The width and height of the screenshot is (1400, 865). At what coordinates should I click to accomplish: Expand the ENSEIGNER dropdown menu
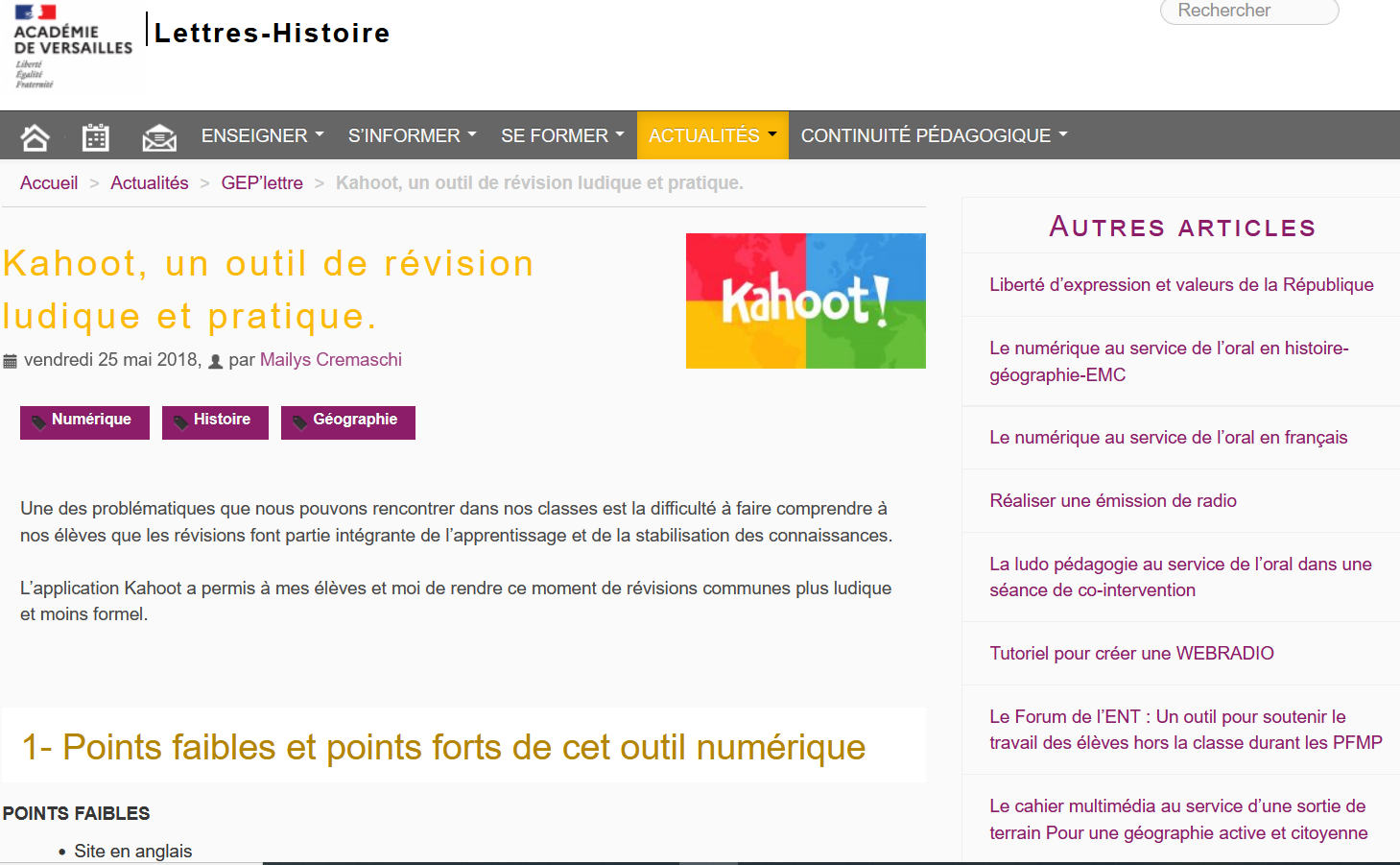262,135
